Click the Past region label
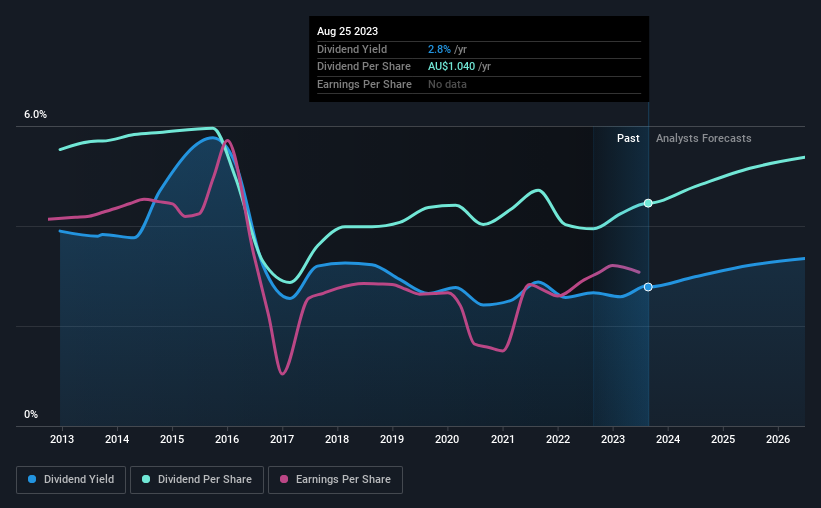821x508 pixels. [628, 138]
